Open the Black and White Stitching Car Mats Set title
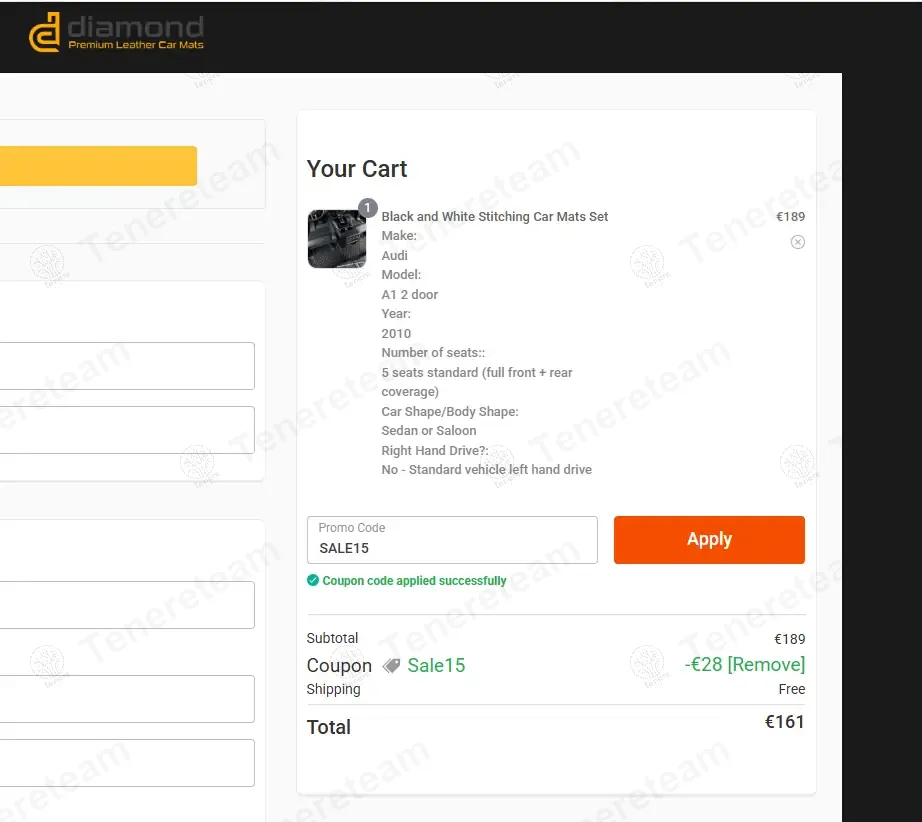The image size is (922, 822). (x=494, y=216)
